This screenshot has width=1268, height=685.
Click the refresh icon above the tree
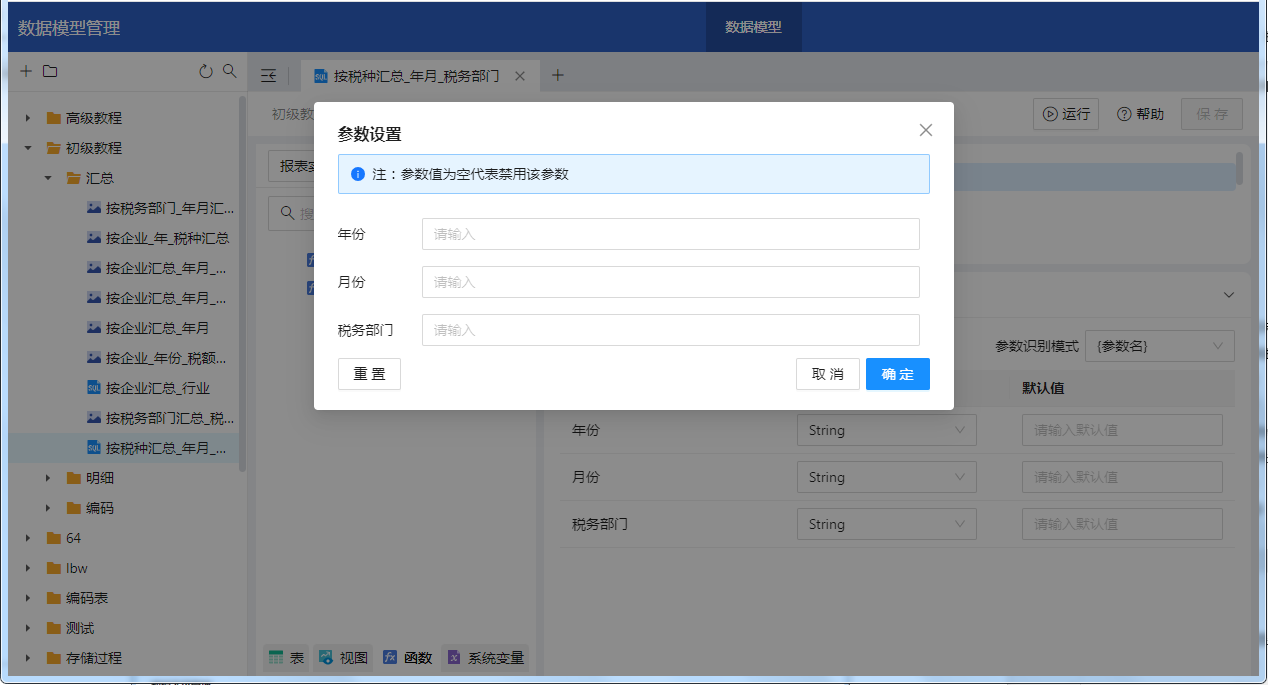206,72
